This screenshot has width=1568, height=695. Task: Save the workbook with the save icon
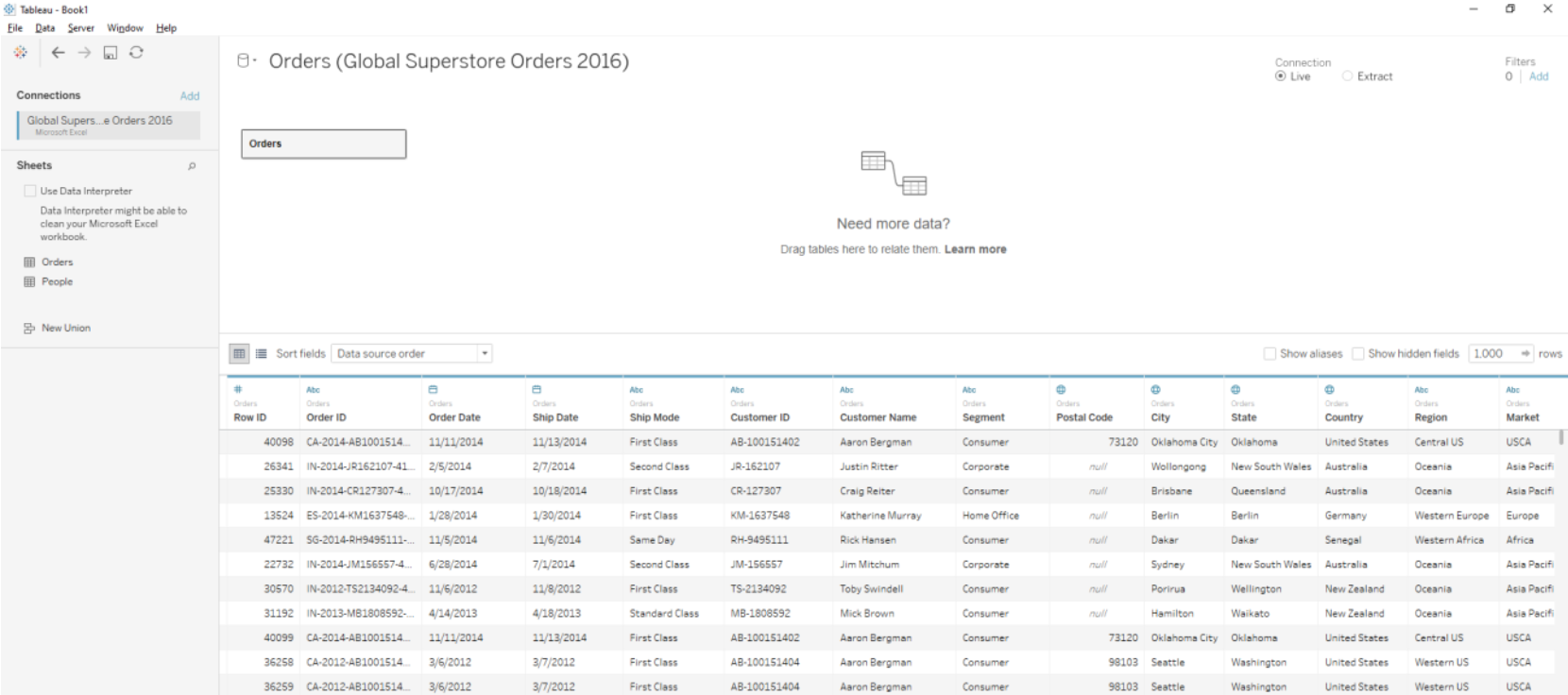click(111, 53)
